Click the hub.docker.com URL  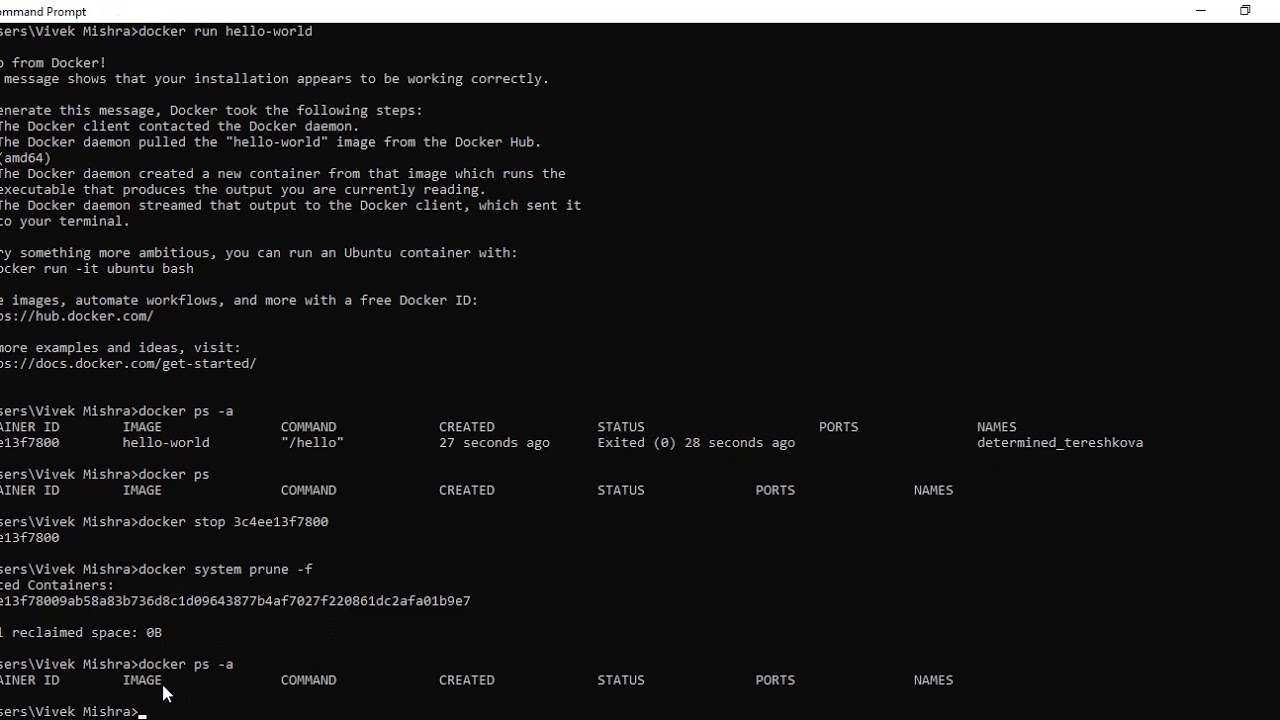tap(76, 316)
